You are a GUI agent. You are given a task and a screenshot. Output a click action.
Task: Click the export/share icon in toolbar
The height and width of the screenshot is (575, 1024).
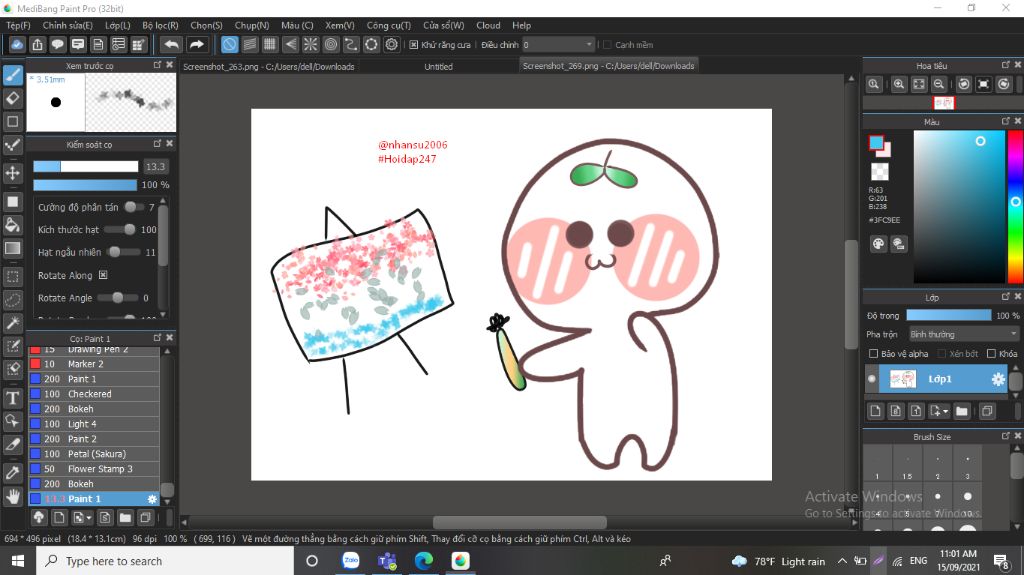37,44
